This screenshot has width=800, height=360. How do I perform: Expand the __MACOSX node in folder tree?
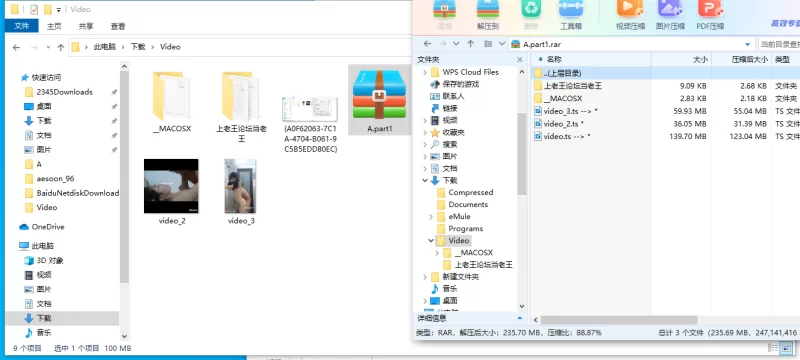click(x=437, y=253)
